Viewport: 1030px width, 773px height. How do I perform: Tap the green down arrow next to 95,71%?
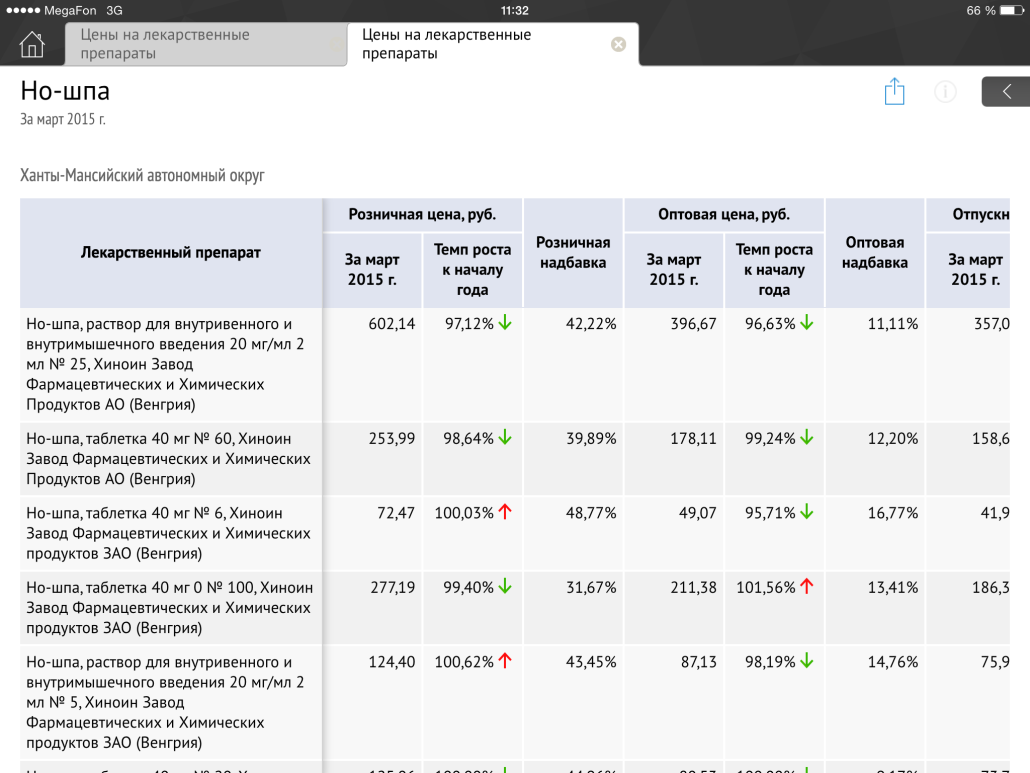pyautogui.click(x=807, y=512)
